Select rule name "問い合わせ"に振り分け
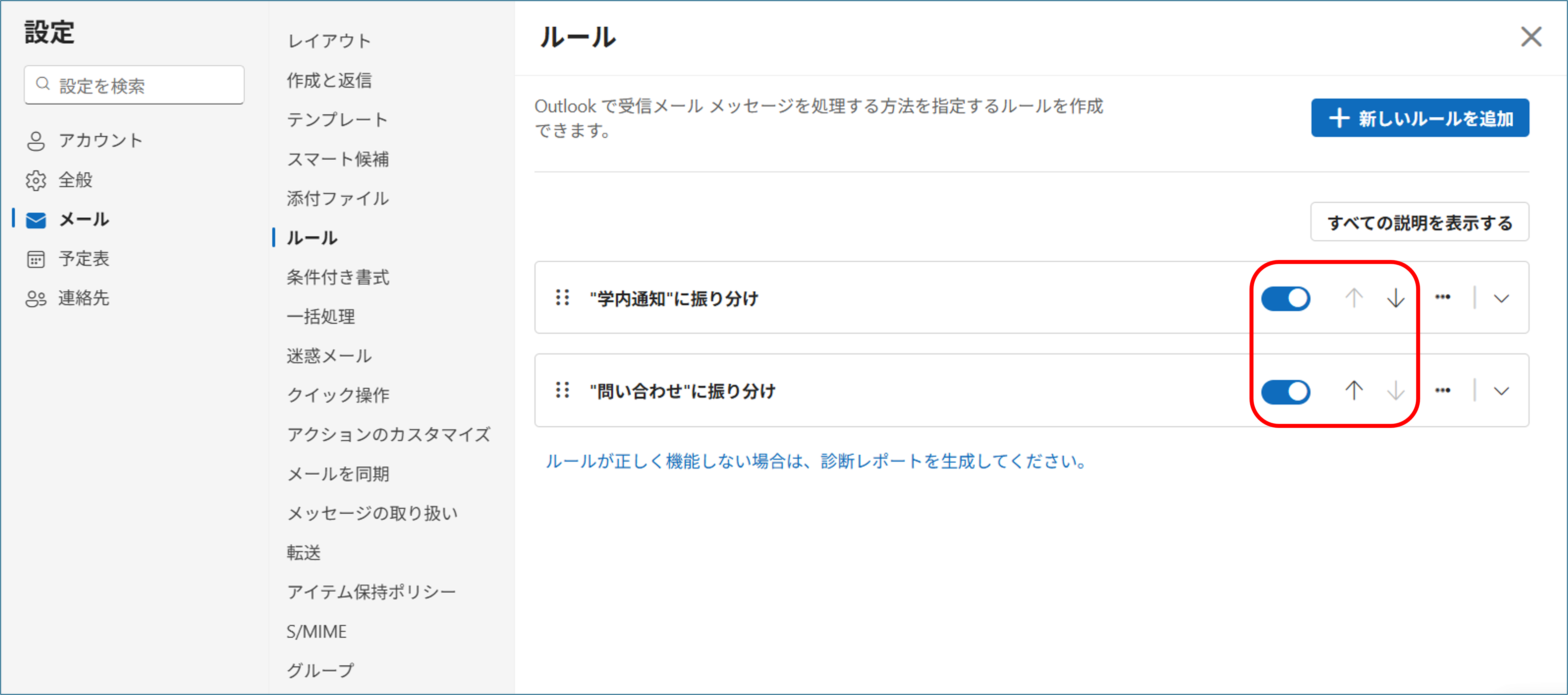Screen dimensions: 1568x695 coord(682,391)
